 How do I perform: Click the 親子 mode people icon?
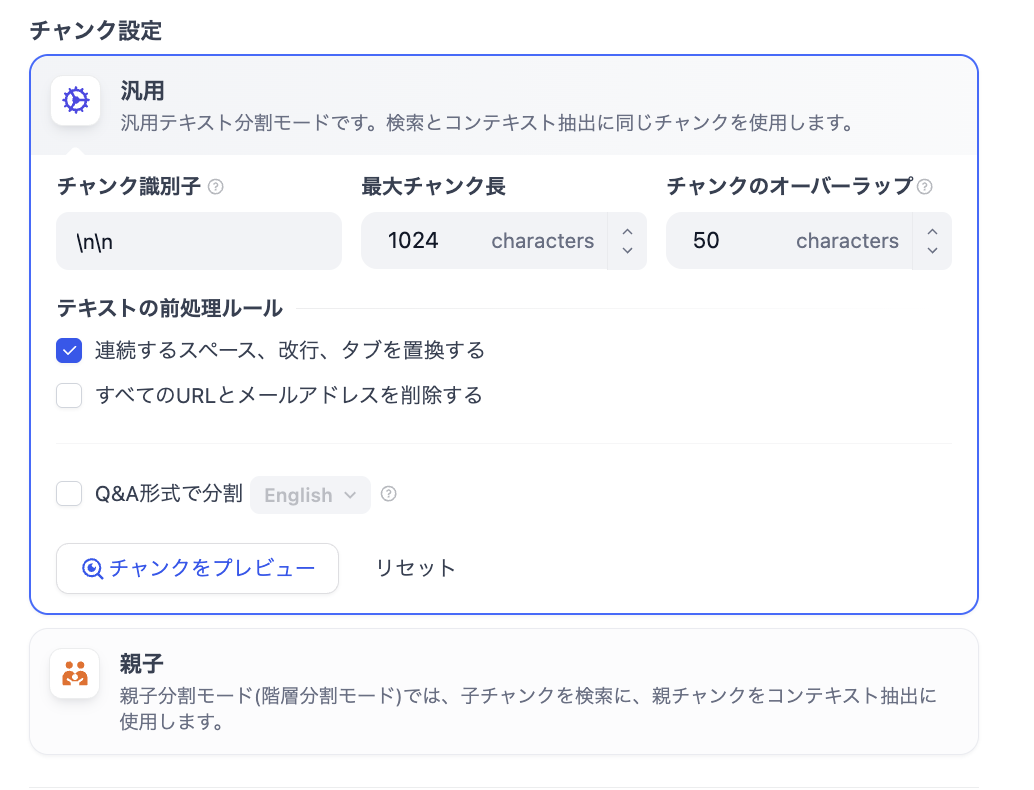(x=75, y=674)
